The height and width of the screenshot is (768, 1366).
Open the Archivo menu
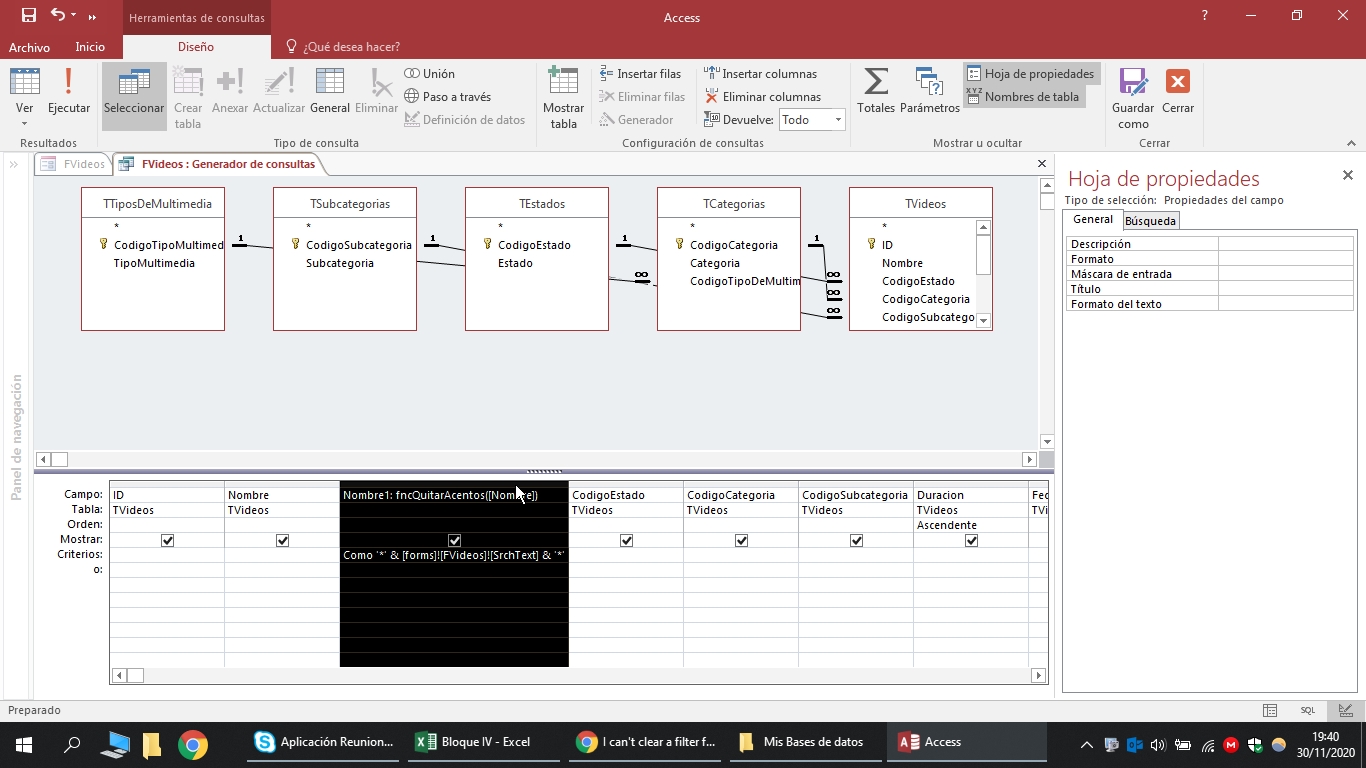coord(29,47)
